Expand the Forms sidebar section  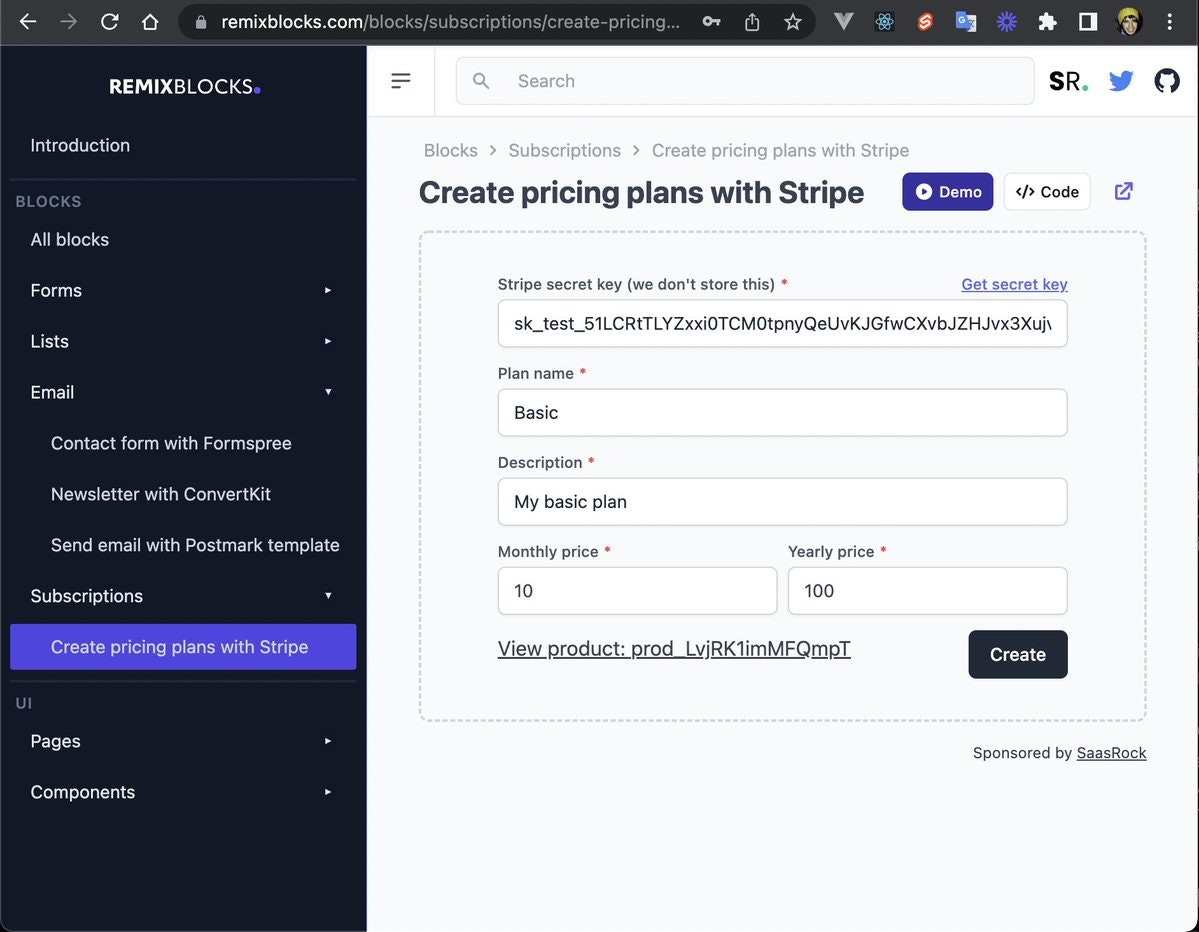coord(183,291)
